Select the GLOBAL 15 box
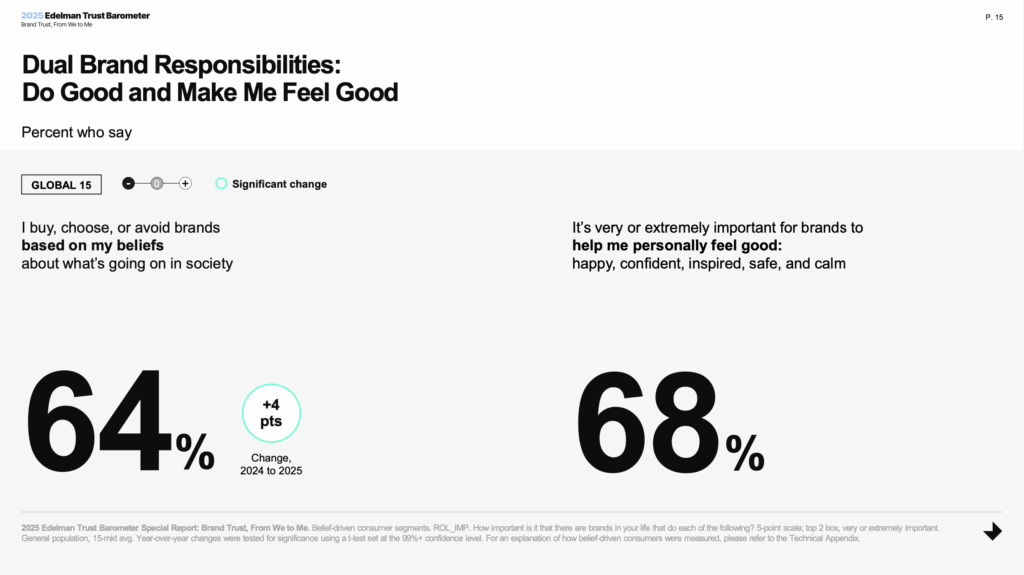Image resolution: width=1024 pixels, height=575 pixels. [61, 185]
